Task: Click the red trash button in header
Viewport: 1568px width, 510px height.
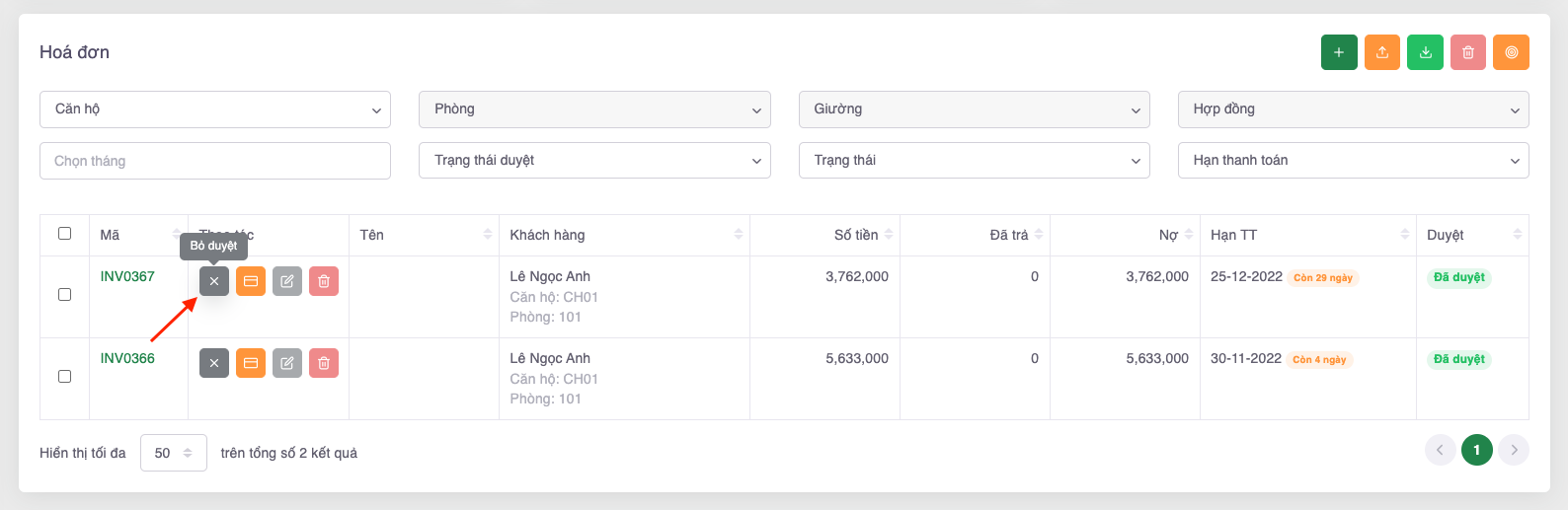Action: tap(1468, 52)
